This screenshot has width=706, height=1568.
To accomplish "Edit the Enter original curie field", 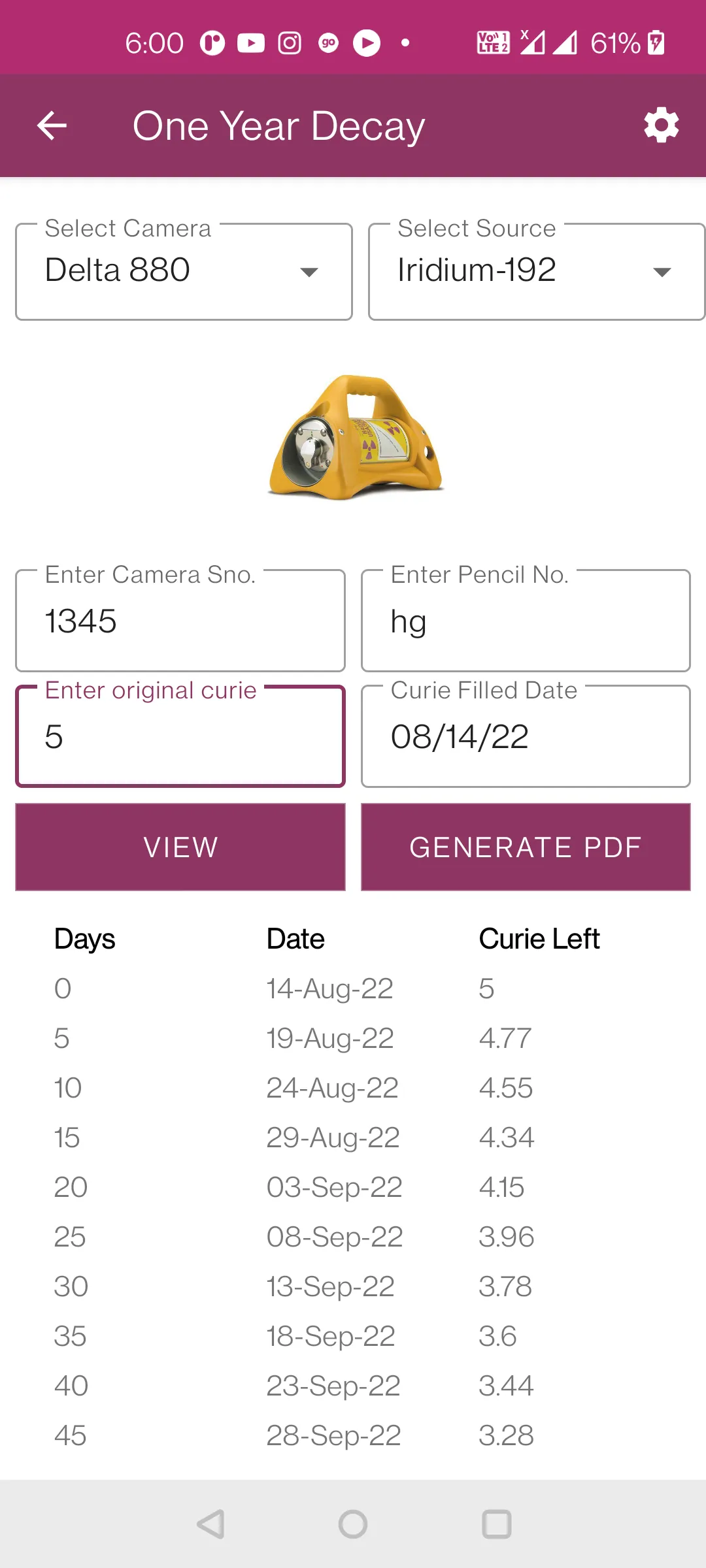I will coord(180,737).
